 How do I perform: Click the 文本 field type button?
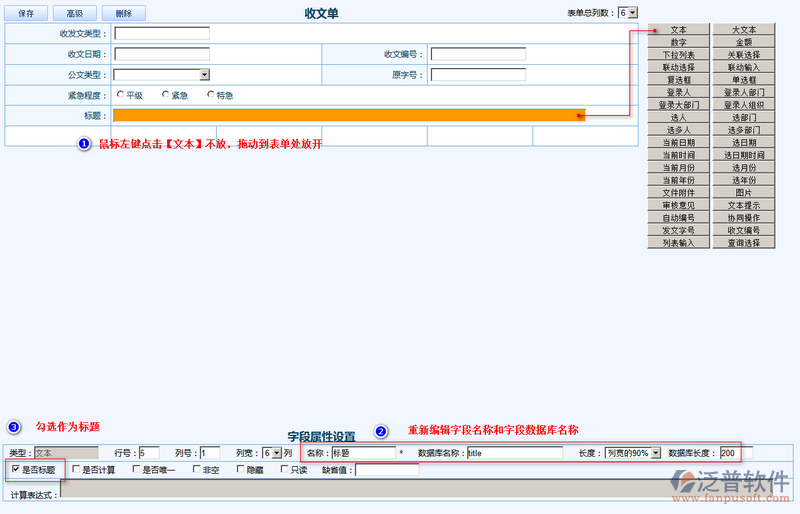point(678,30)
